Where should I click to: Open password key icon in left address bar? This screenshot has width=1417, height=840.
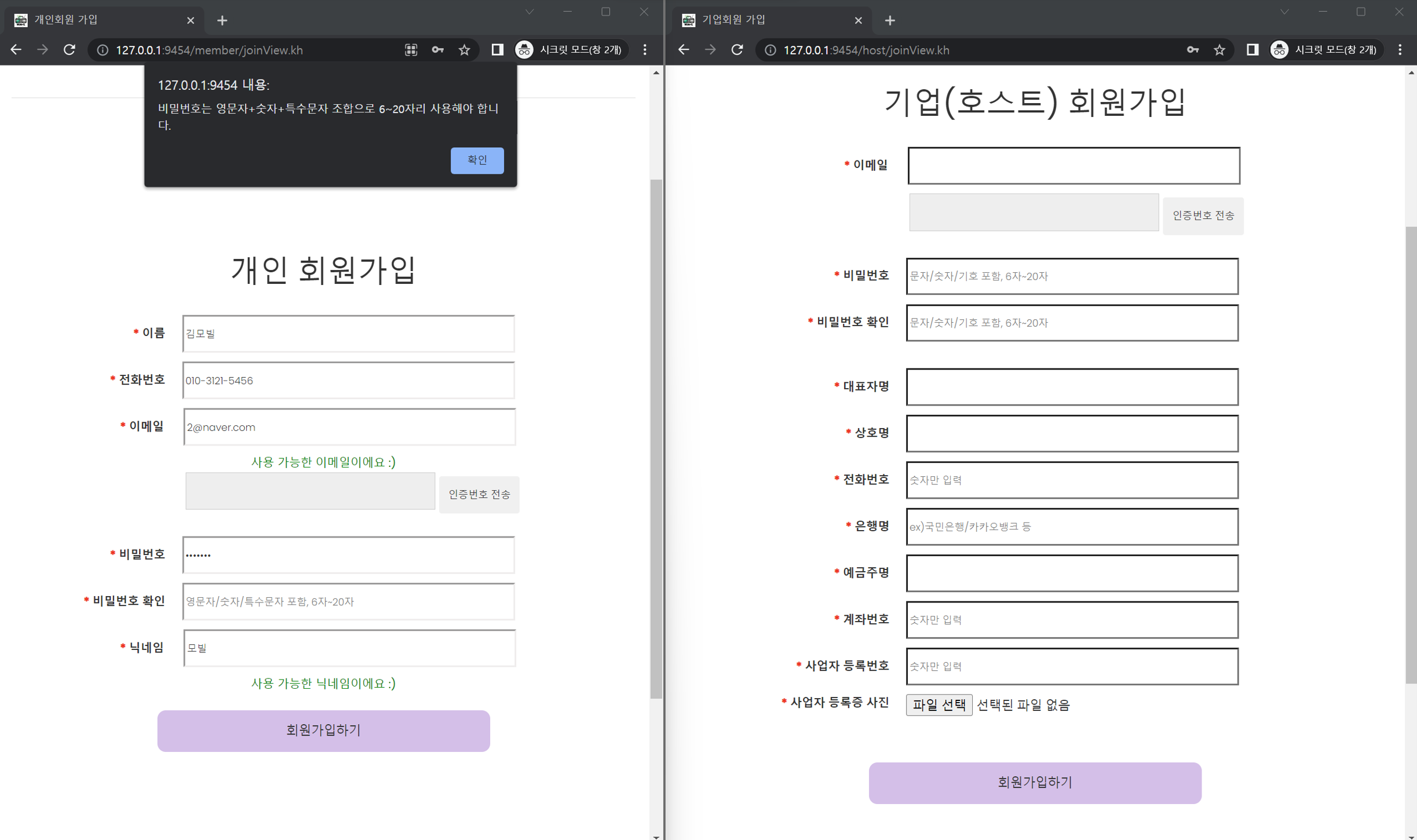click(437, 50)
